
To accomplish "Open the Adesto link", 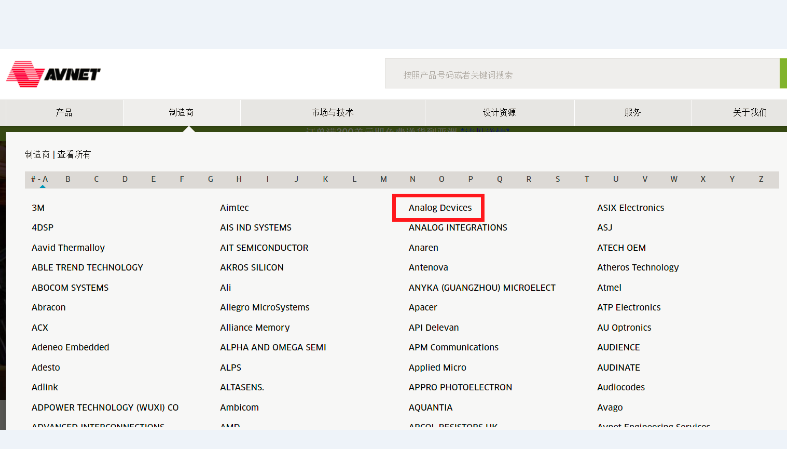I will [46, 367].
